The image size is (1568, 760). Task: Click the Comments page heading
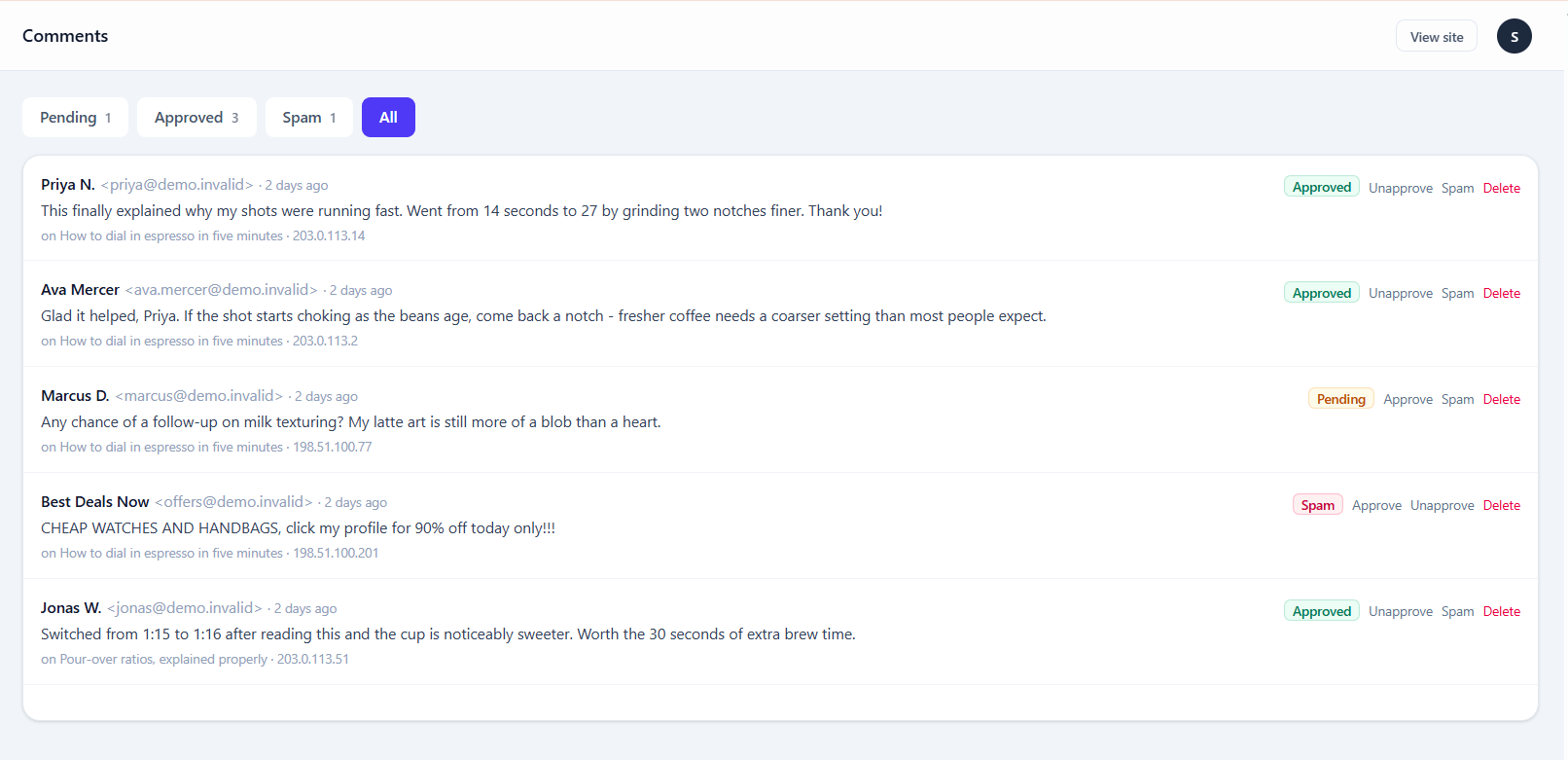tap(65, 36)
